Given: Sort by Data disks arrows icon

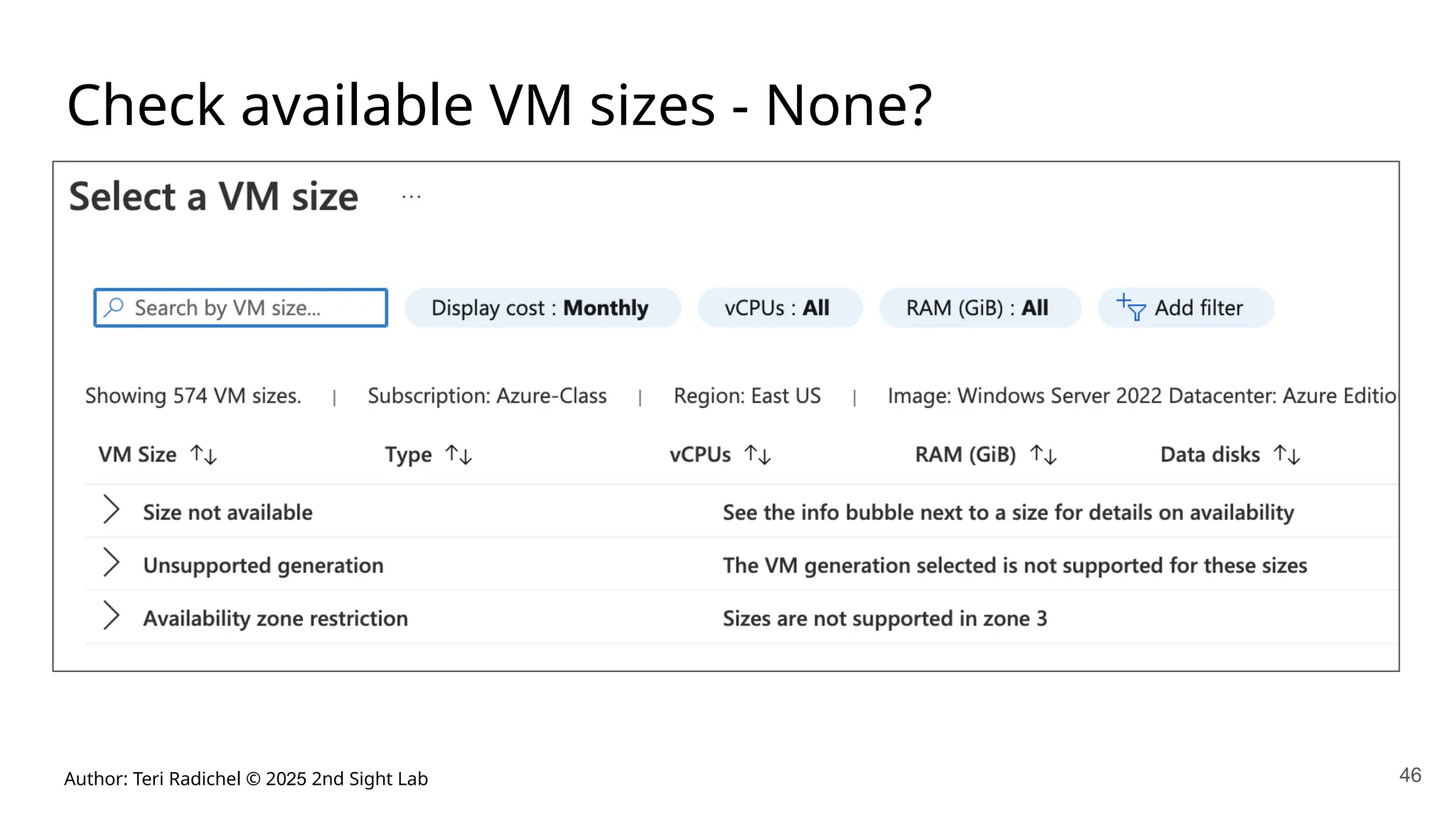Looking at the screenshot, I should point(1287,455).
